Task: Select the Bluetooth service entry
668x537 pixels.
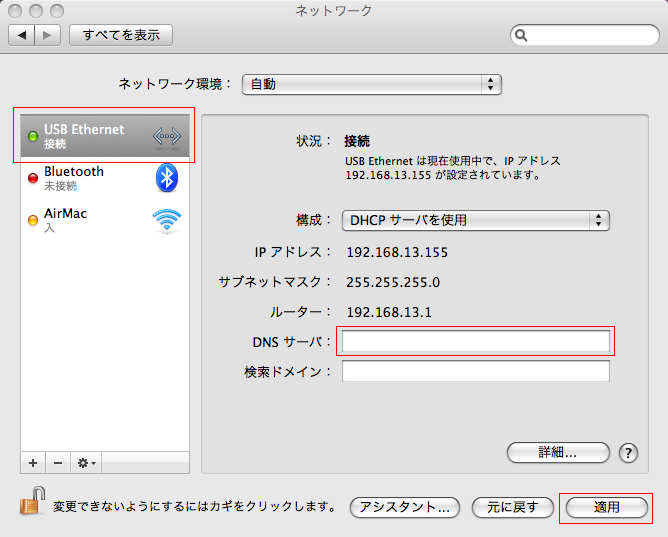Action: click(105, 178)
